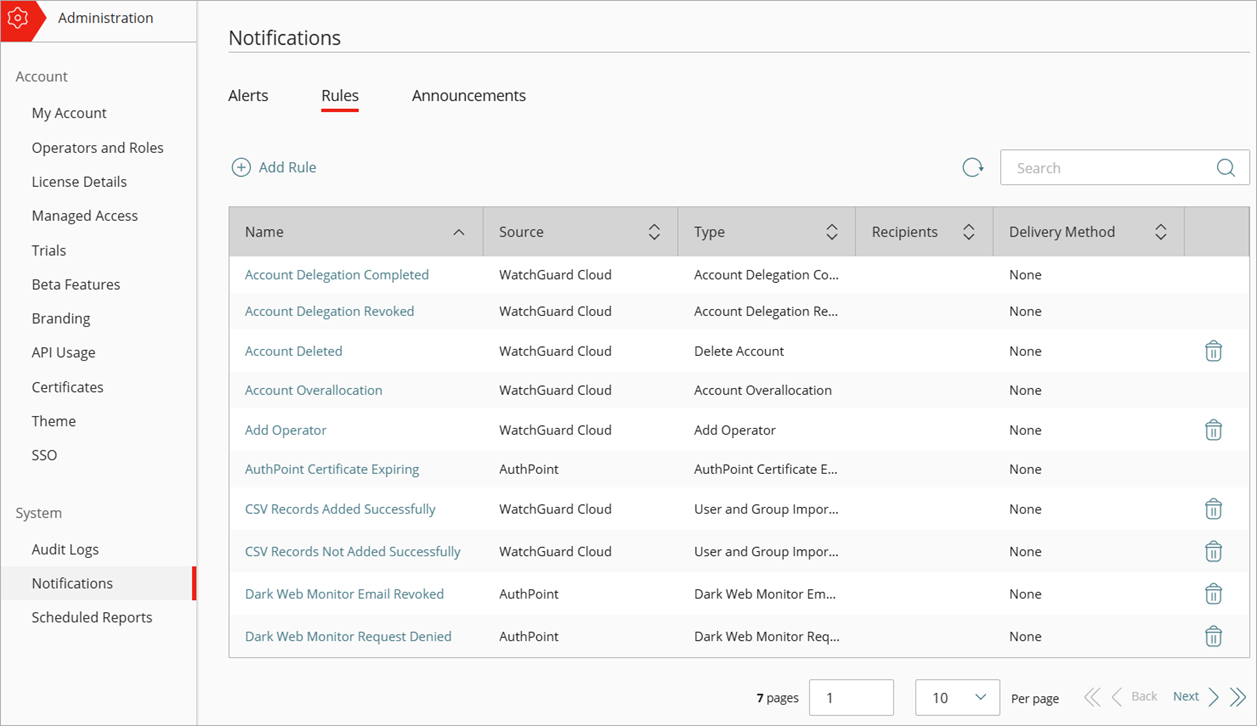Refresh the rules list using the refresh icon
The image size is (1257, 726).
(x=972, y=167)
